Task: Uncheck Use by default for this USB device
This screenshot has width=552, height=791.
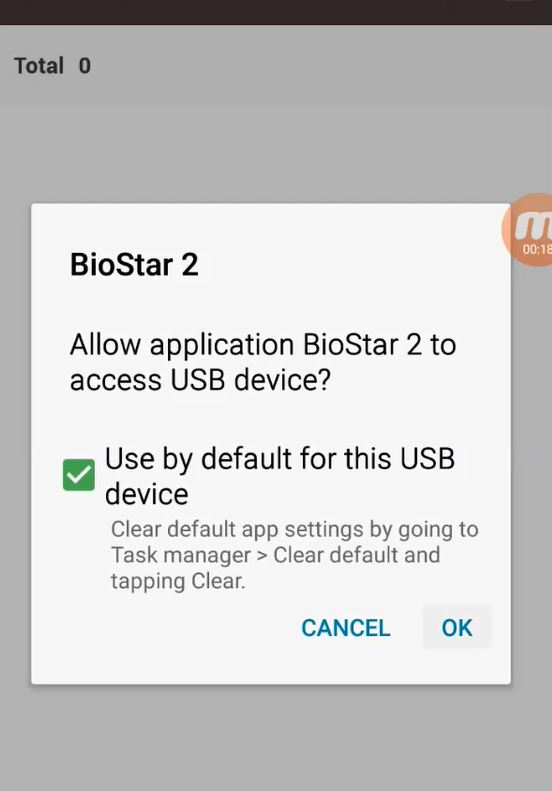Action: pos(79,475)
